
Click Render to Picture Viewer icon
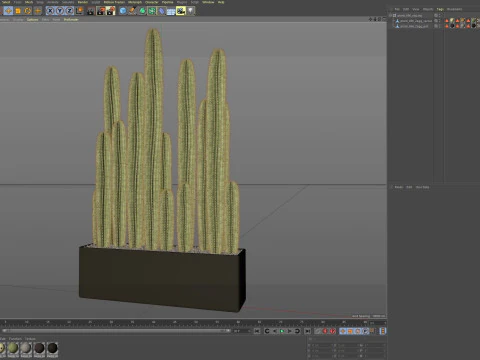coord(101,11)
